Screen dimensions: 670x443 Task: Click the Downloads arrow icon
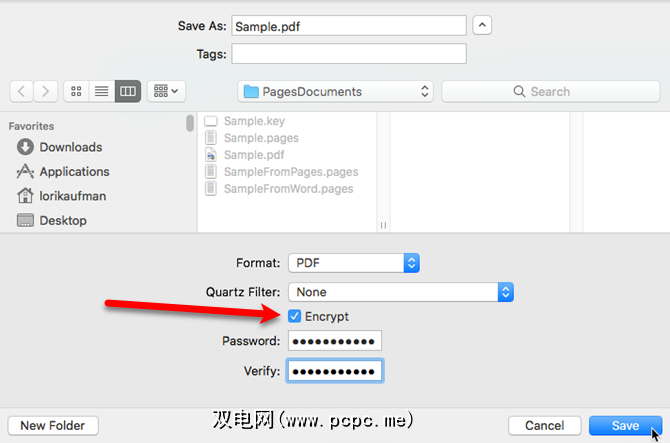[25, 147]
